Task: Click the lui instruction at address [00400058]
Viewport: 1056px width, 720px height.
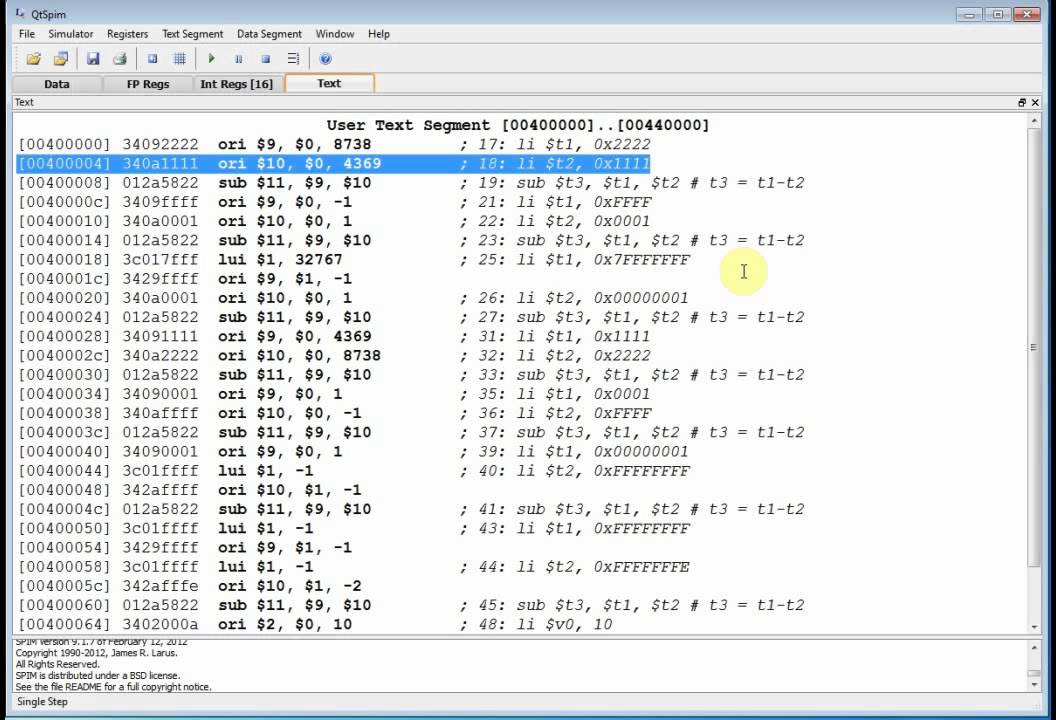Action: pyautogui.click(x=354, y=567)
